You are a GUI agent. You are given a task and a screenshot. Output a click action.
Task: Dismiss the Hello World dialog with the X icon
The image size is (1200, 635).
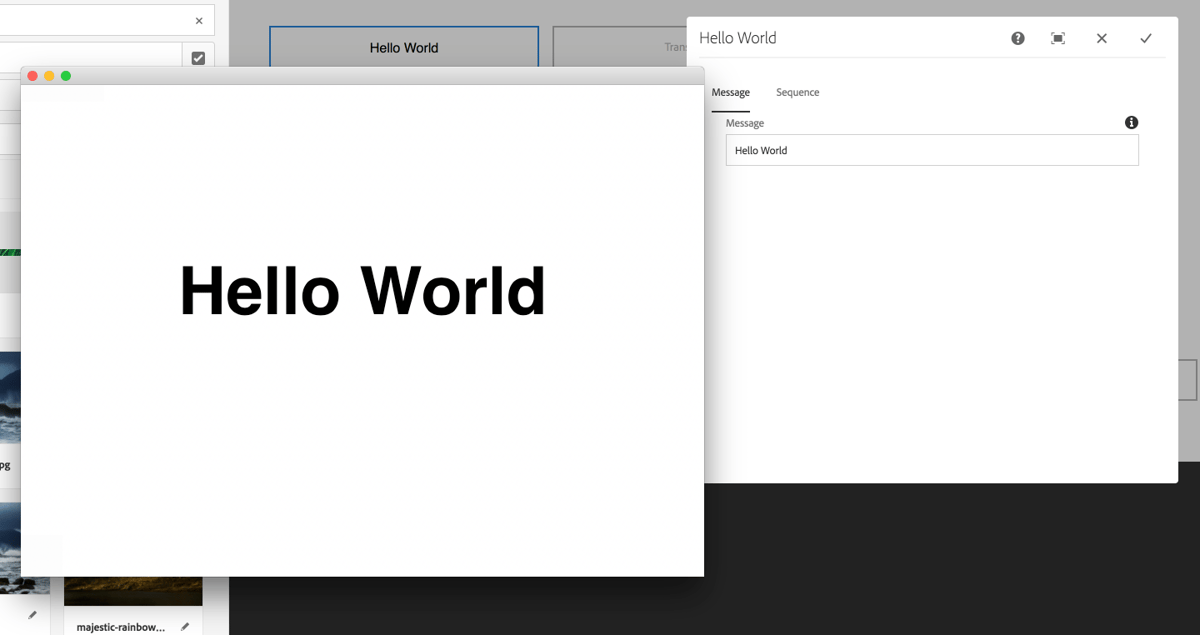[x=1101, y=38]
